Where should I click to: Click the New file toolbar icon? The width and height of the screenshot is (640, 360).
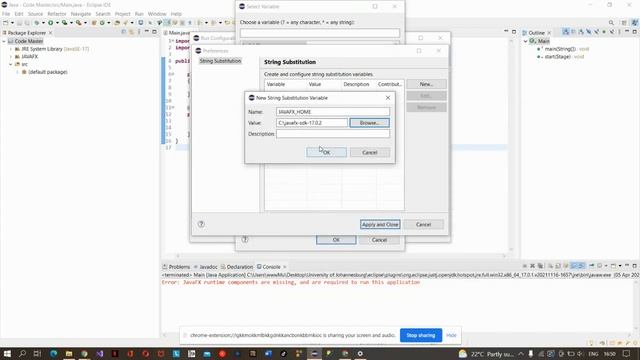6,23
